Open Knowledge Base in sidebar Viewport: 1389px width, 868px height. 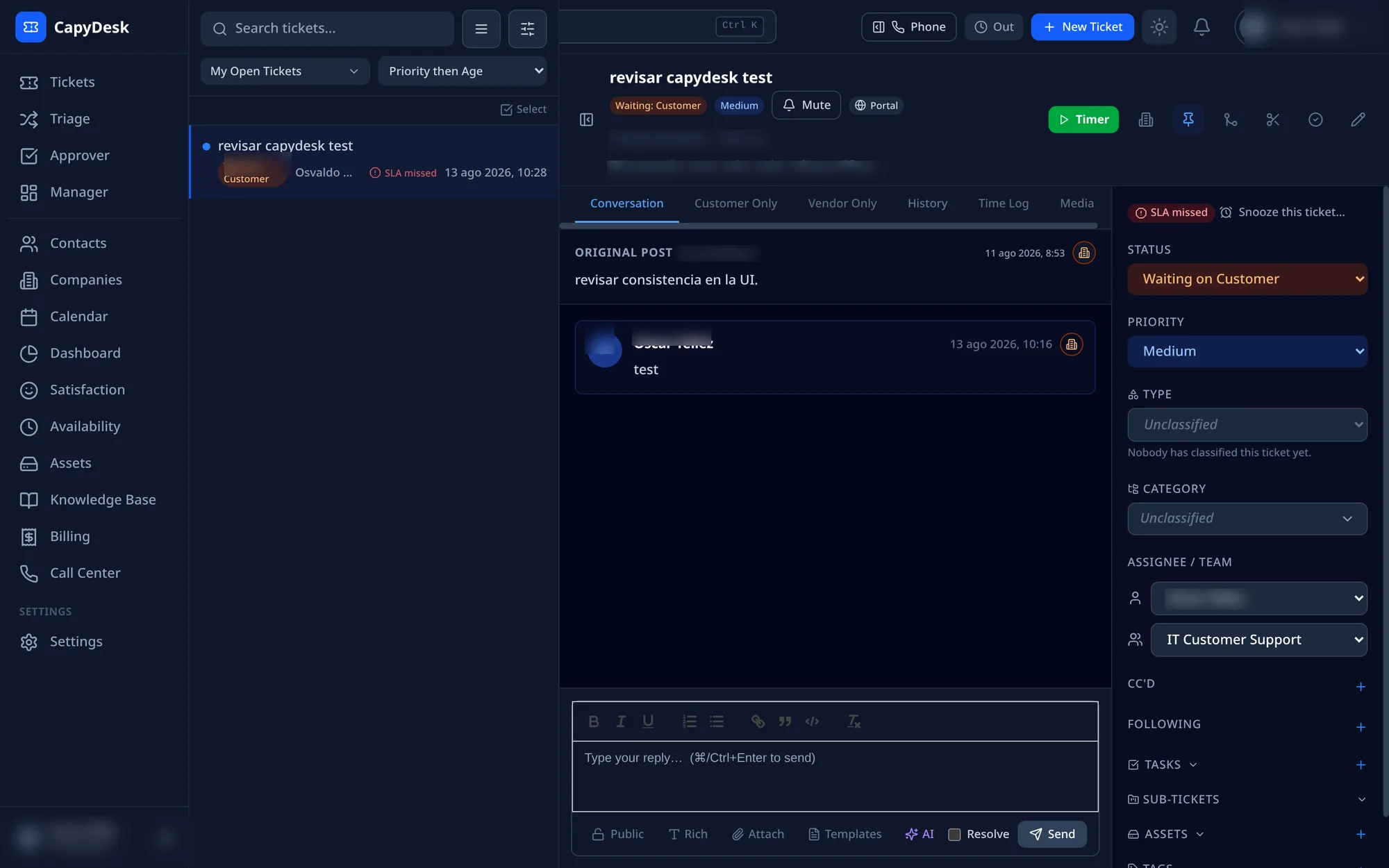point(103,500)
